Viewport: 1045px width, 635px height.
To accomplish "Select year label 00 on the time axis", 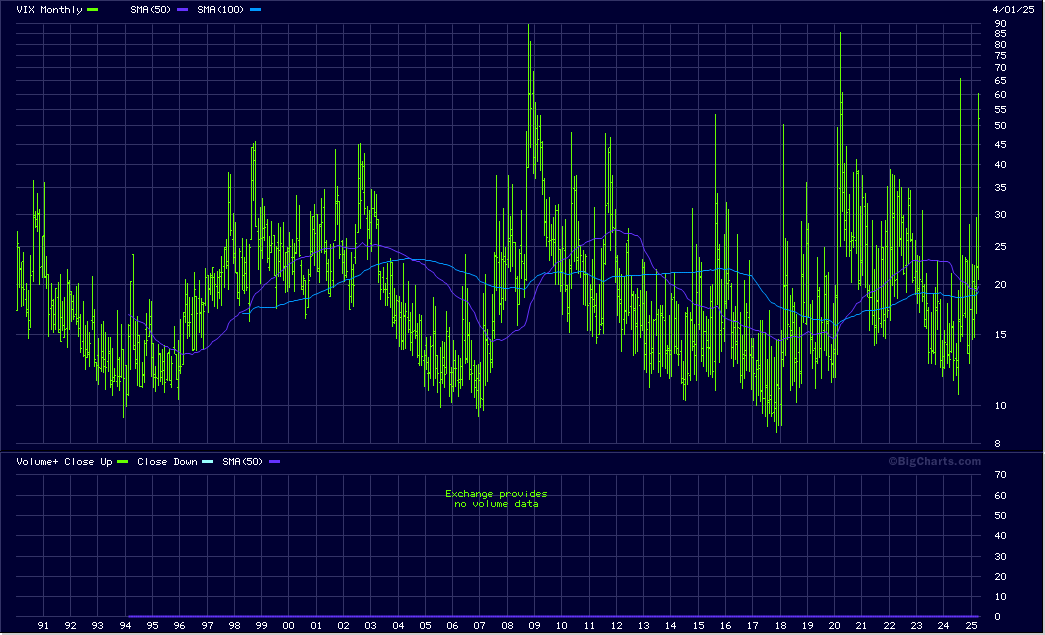I will tap(289, 625).
